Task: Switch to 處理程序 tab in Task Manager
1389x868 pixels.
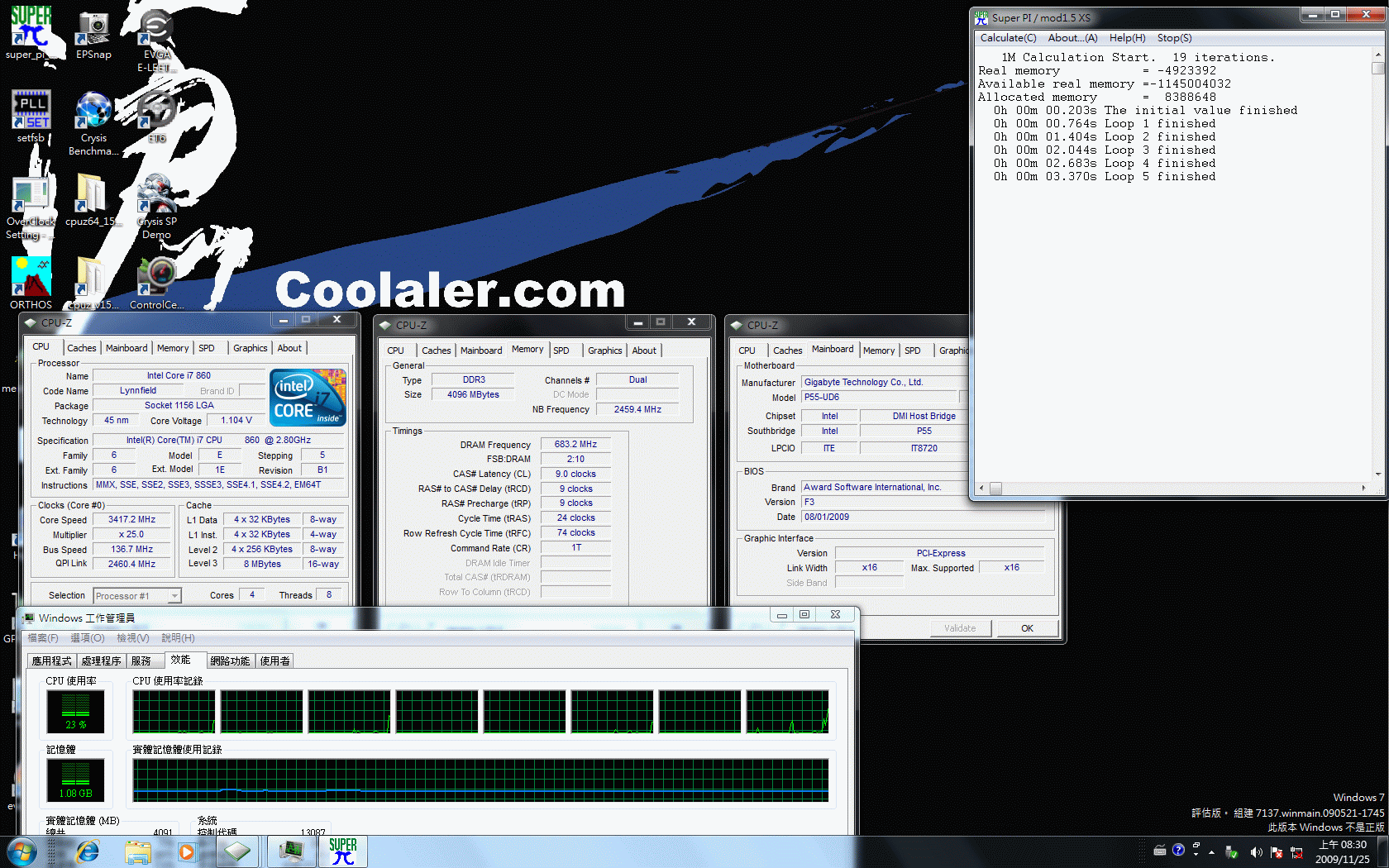Action: [x=101, y=661]
